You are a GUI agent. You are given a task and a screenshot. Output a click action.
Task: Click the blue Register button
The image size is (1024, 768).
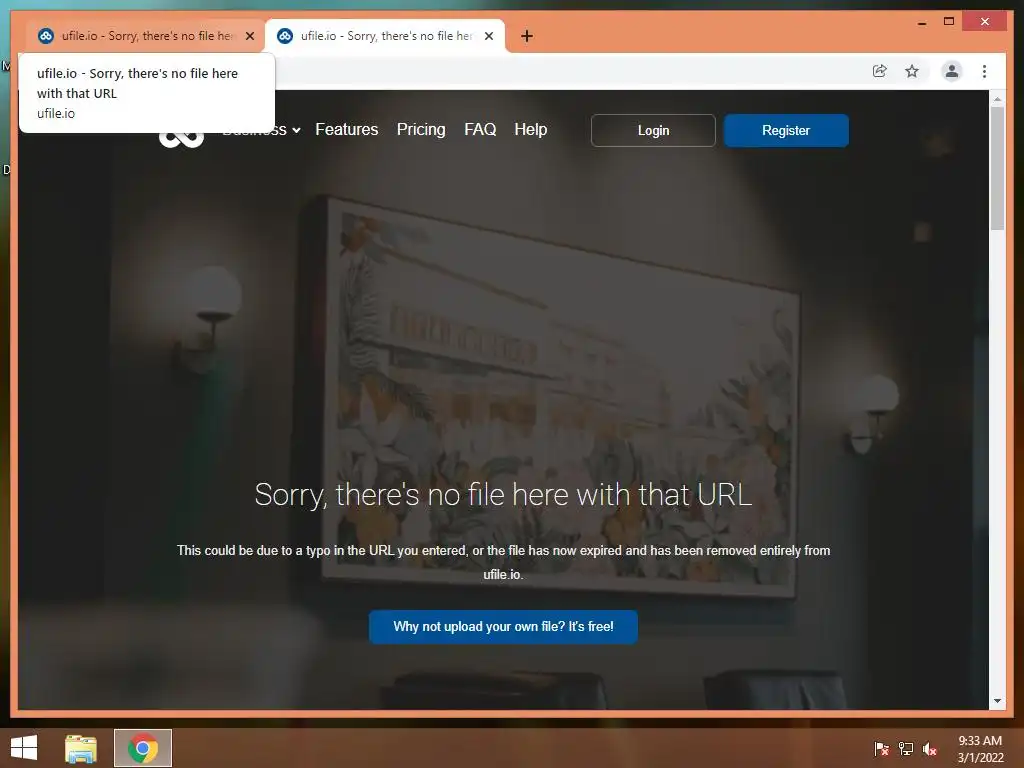click(786, 130)
